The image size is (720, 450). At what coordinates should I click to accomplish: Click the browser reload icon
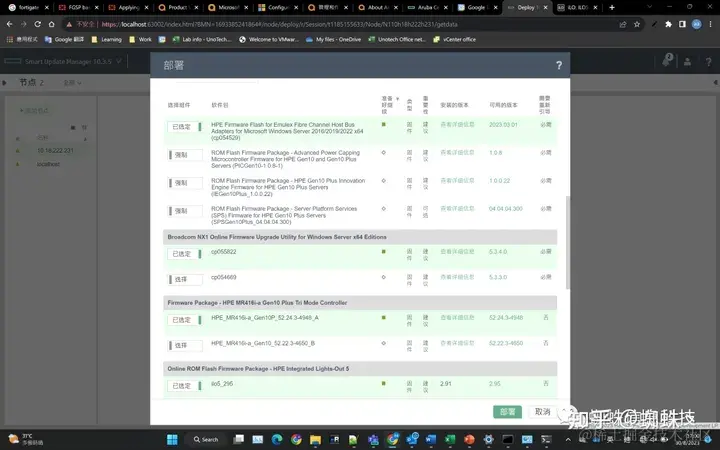coord(38,24)
